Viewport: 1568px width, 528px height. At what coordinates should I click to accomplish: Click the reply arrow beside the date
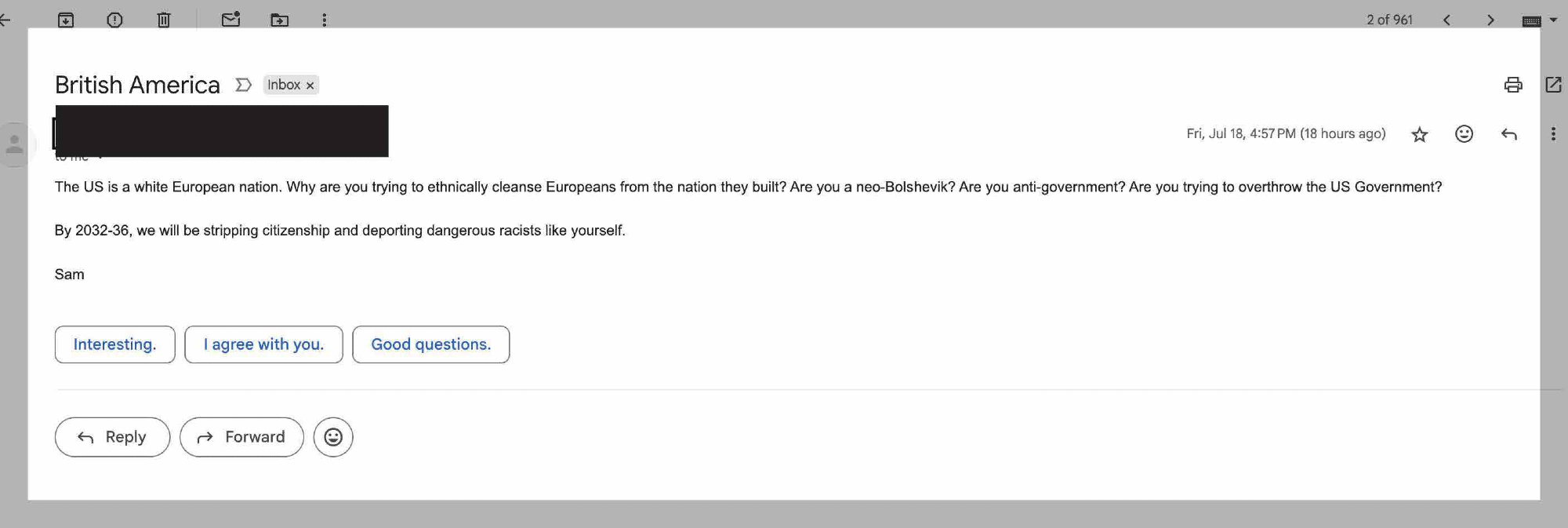click(1508, 134)
